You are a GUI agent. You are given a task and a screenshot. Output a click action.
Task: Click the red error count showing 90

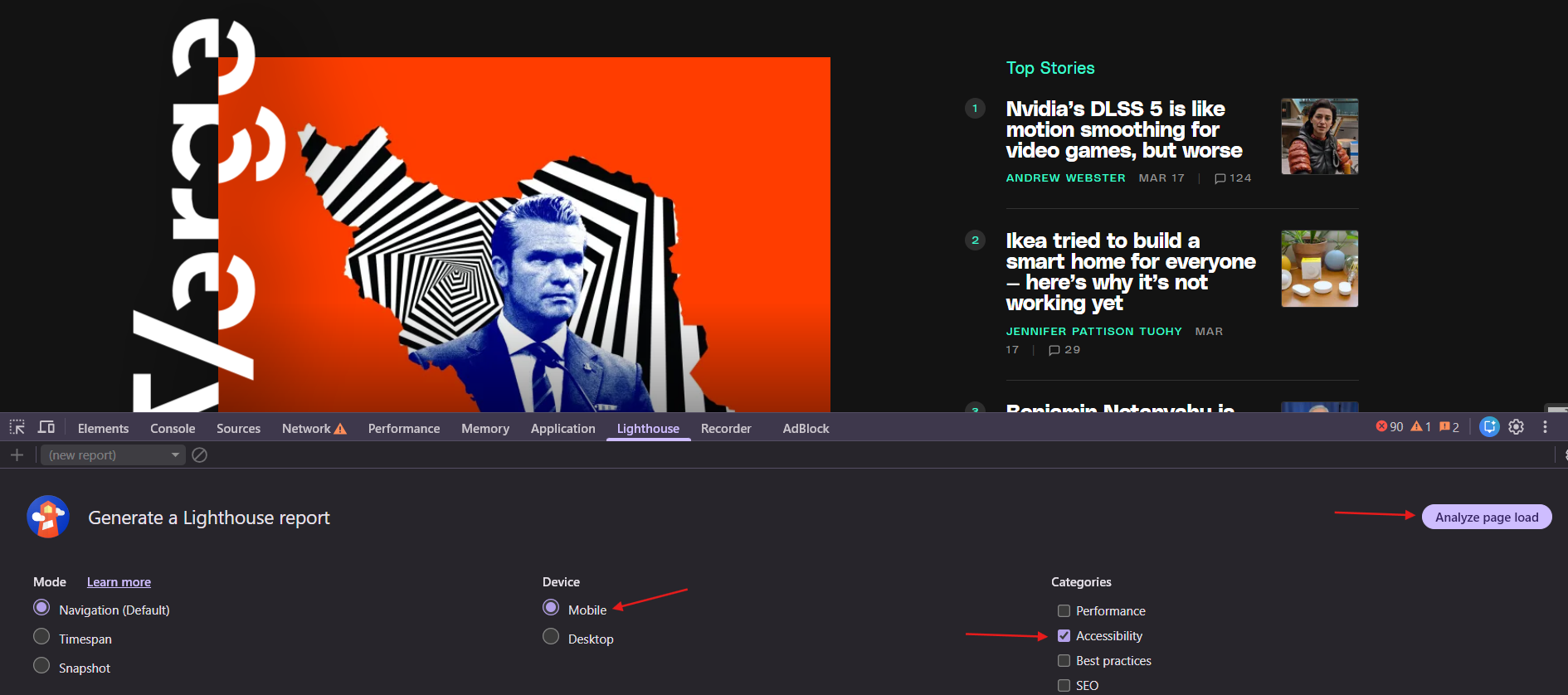(x=1390, y=426)
